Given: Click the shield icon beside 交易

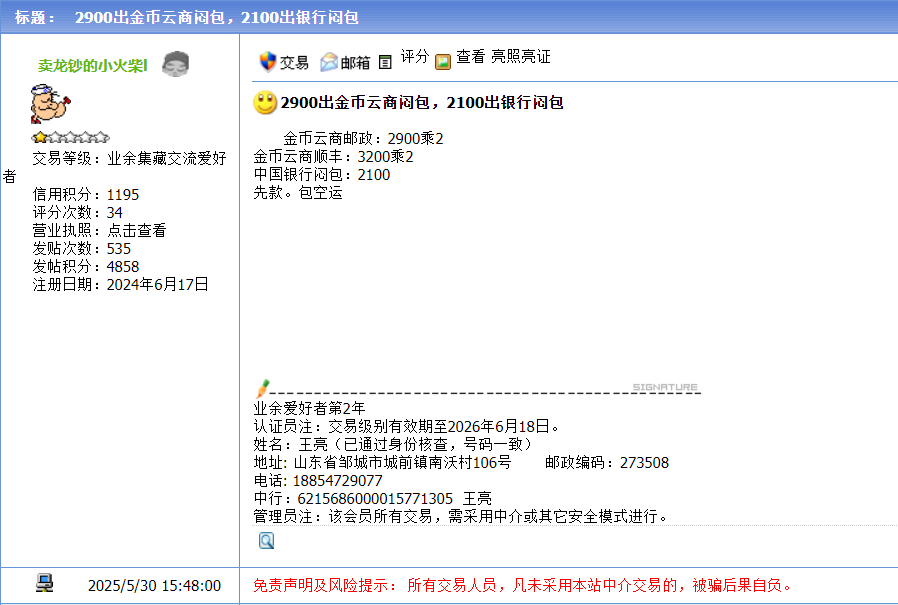Looking at the screenshot, I should [x=266, y=62].
